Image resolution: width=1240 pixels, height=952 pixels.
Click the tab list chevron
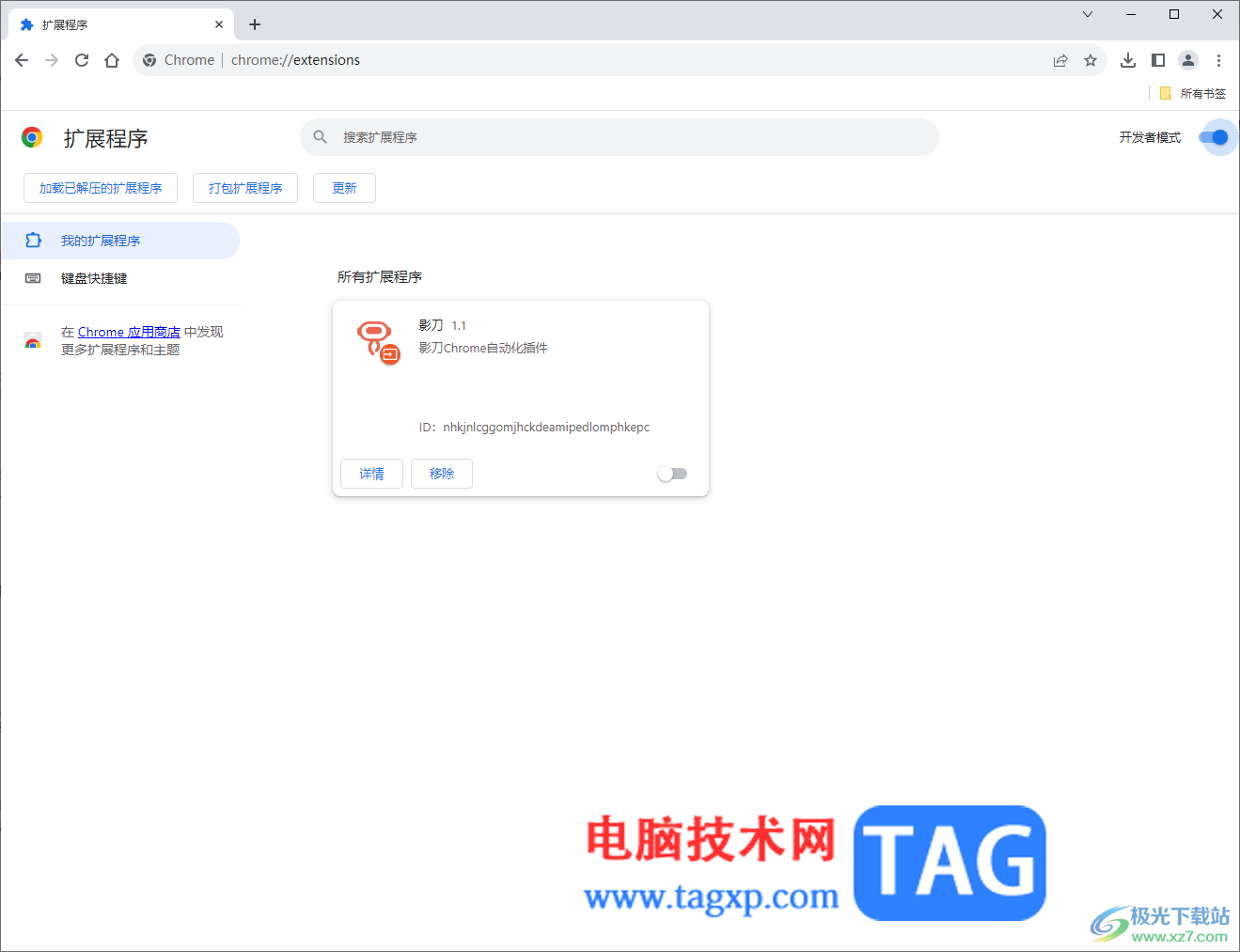pyautogui.click(x=1087, y=14)
